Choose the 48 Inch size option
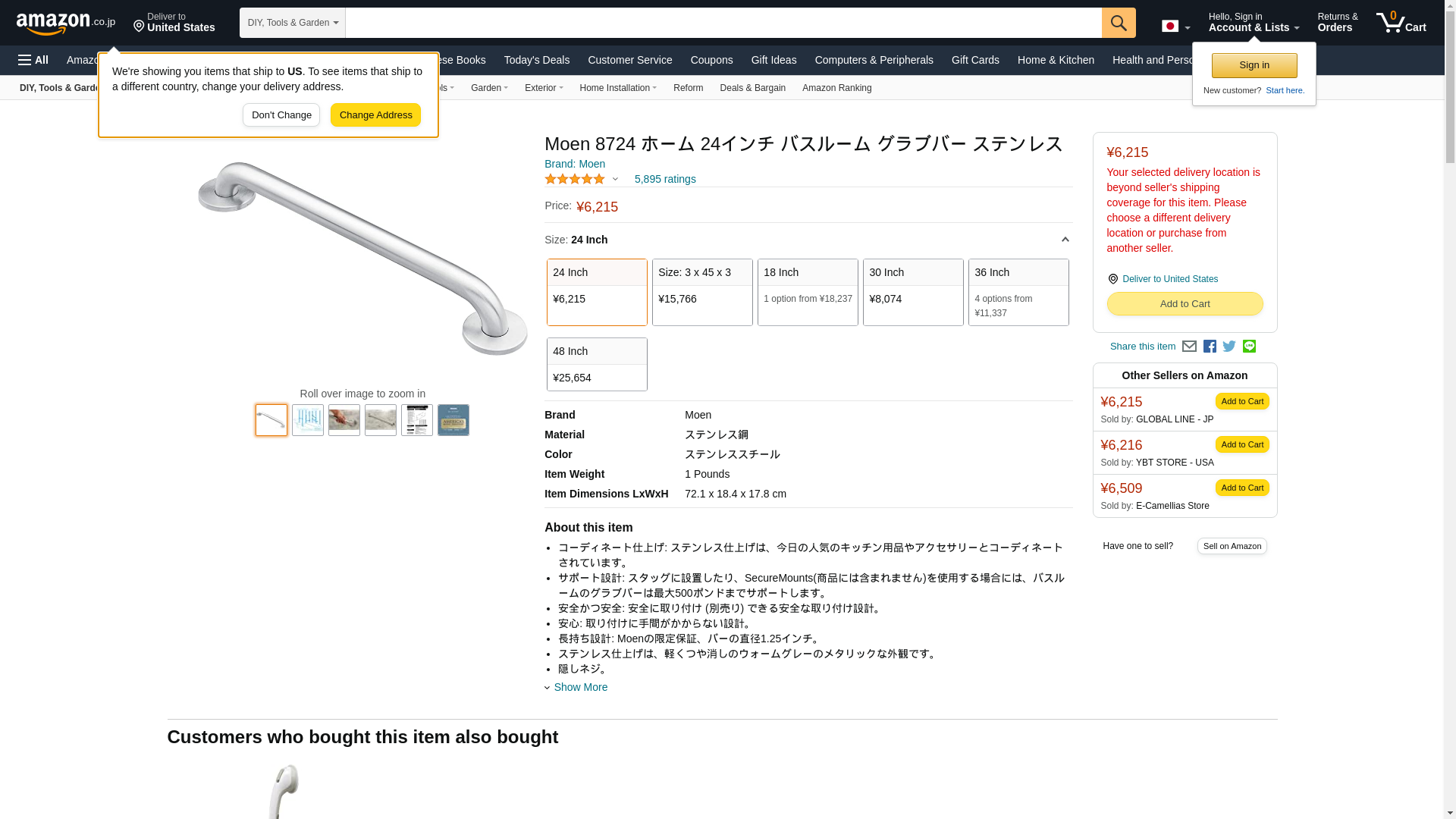The image size is (1456, 819). 597,364
